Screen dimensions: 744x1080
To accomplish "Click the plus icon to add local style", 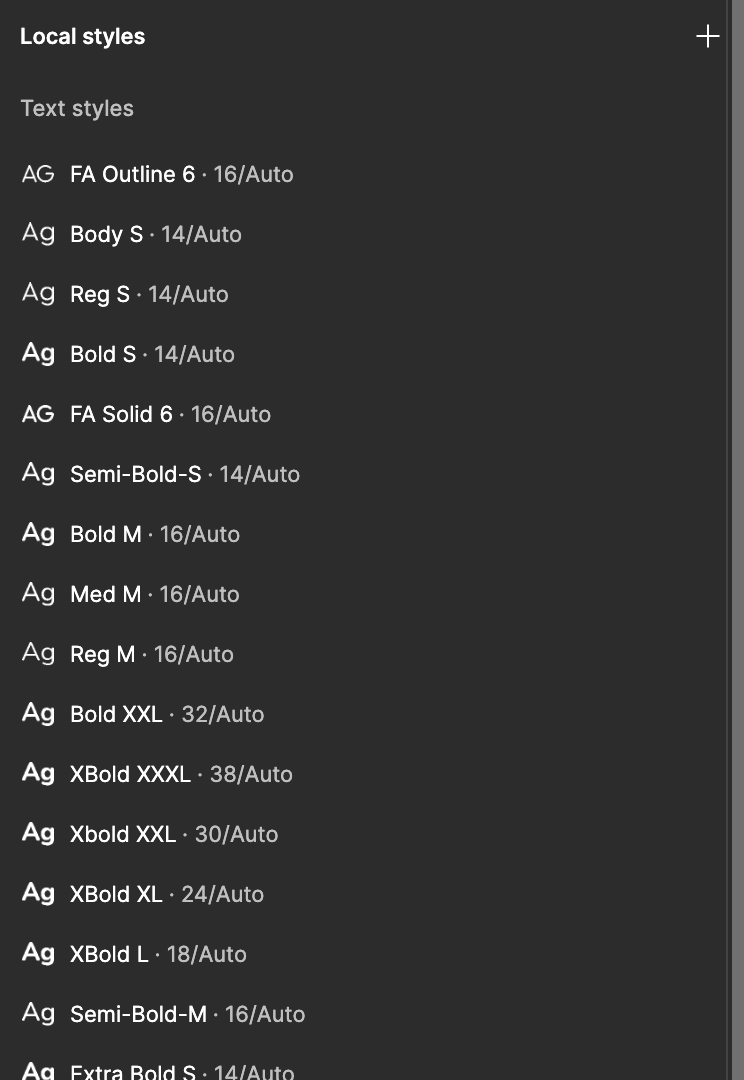I will point(707,37).
